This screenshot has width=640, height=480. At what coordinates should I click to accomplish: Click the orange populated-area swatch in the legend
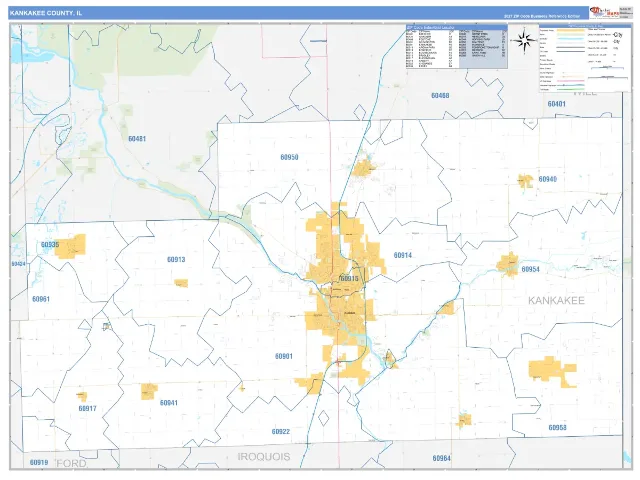pyautogui.click(x=572, y=30)
